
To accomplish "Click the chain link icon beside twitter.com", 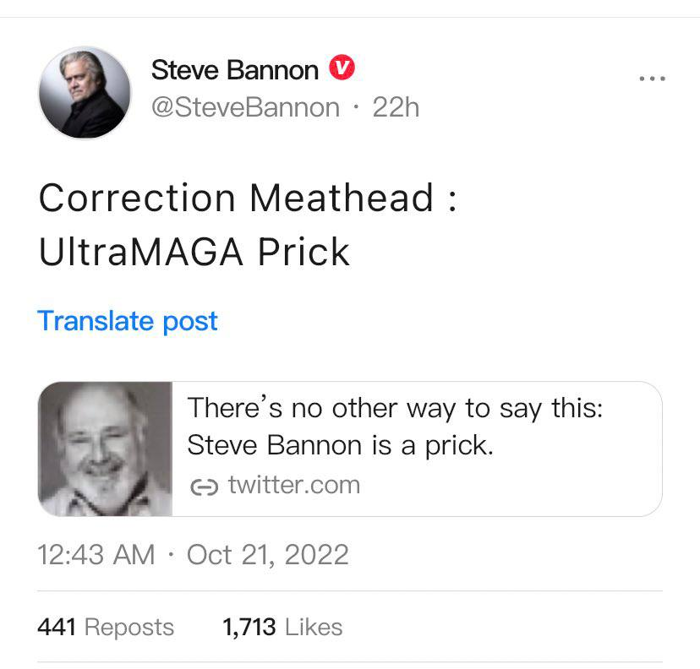I will (x=204, y=486).
